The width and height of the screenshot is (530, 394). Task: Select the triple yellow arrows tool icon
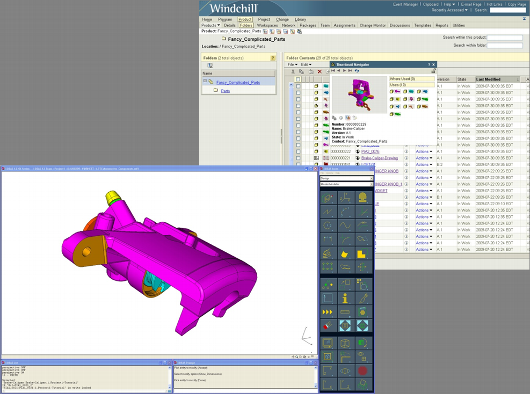(x=328, y=312)
